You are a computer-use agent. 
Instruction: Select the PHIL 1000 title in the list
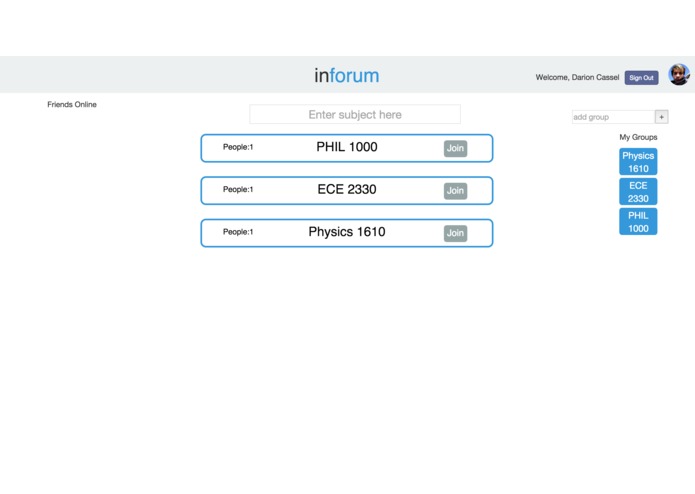[x=347, y=147]
